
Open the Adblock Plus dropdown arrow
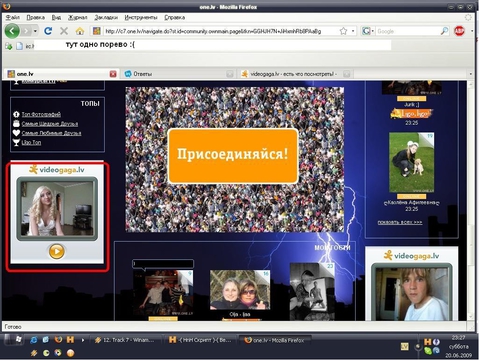point(472,31)
